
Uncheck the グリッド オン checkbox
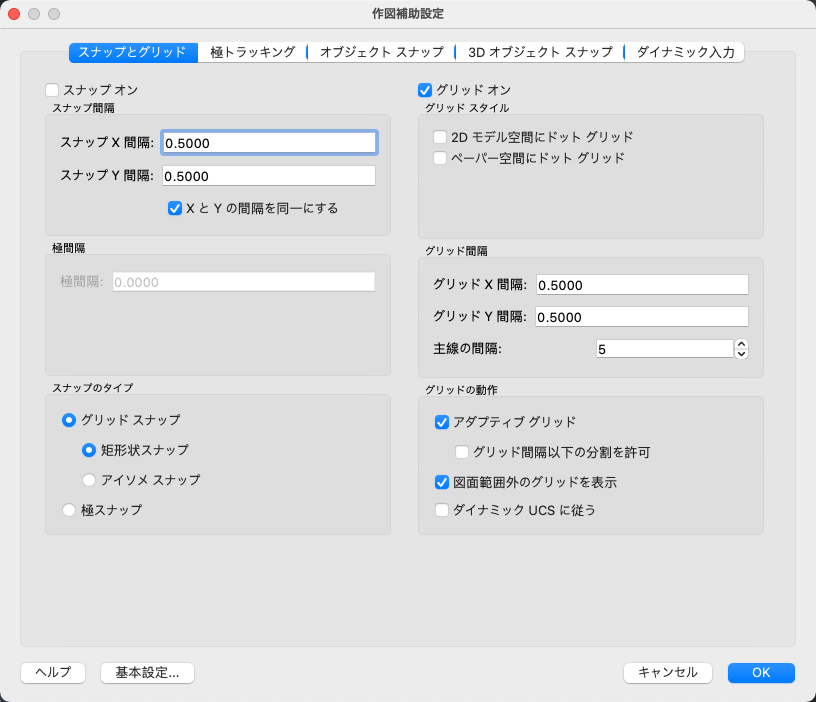[x=425, y=90]
